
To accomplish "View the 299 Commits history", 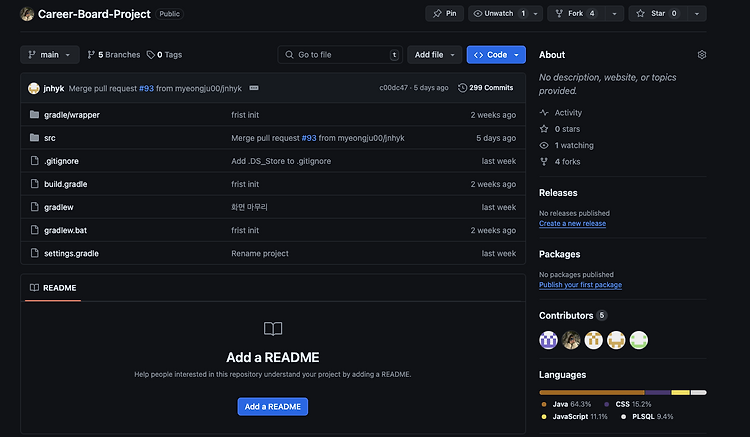I will pyautogui.click(x=485, y=88).
